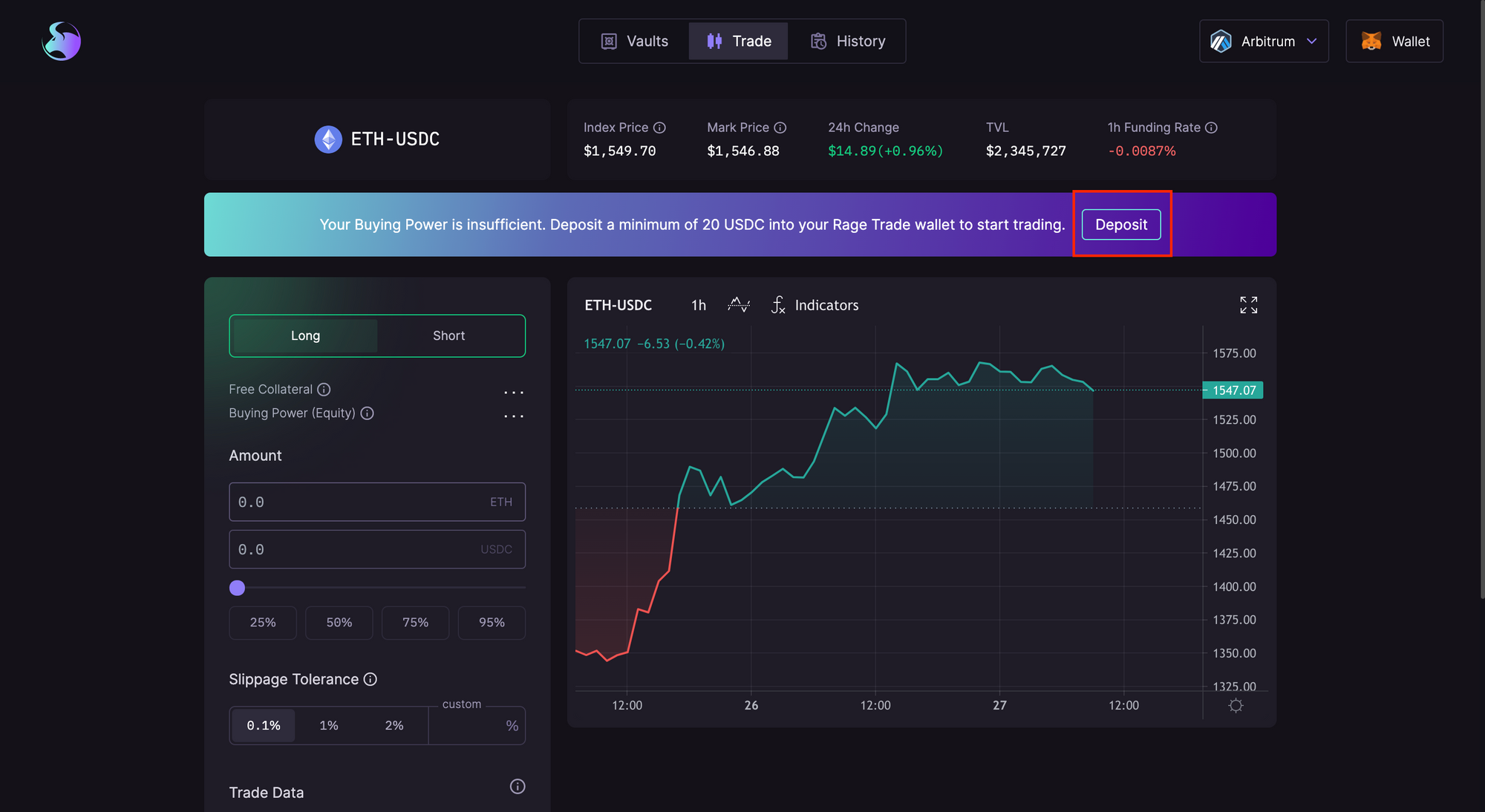
Task: Choose 1% slippage tolerance
Action: click(329, 725)
